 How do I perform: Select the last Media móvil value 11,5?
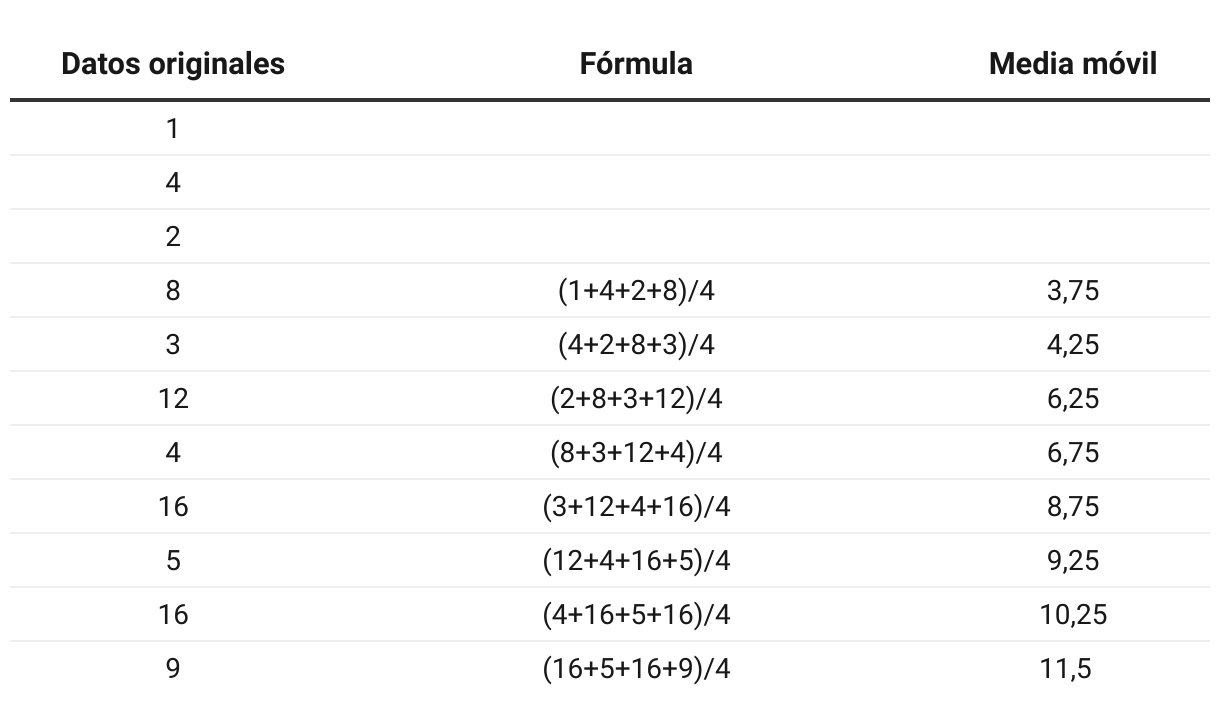1066,668
